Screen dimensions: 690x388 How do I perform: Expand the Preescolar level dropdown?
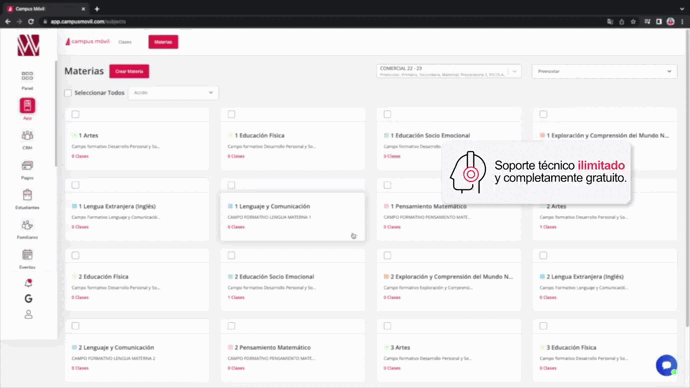604,71
